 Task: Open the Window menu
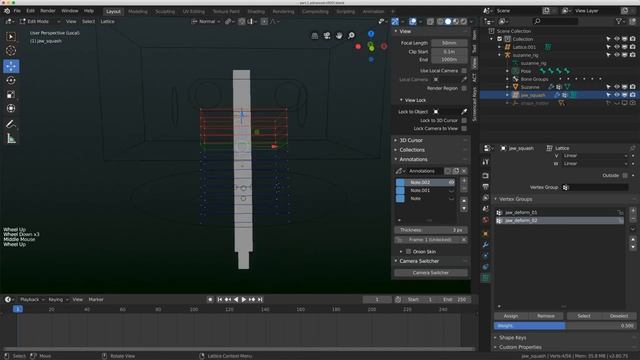[70, 11]
